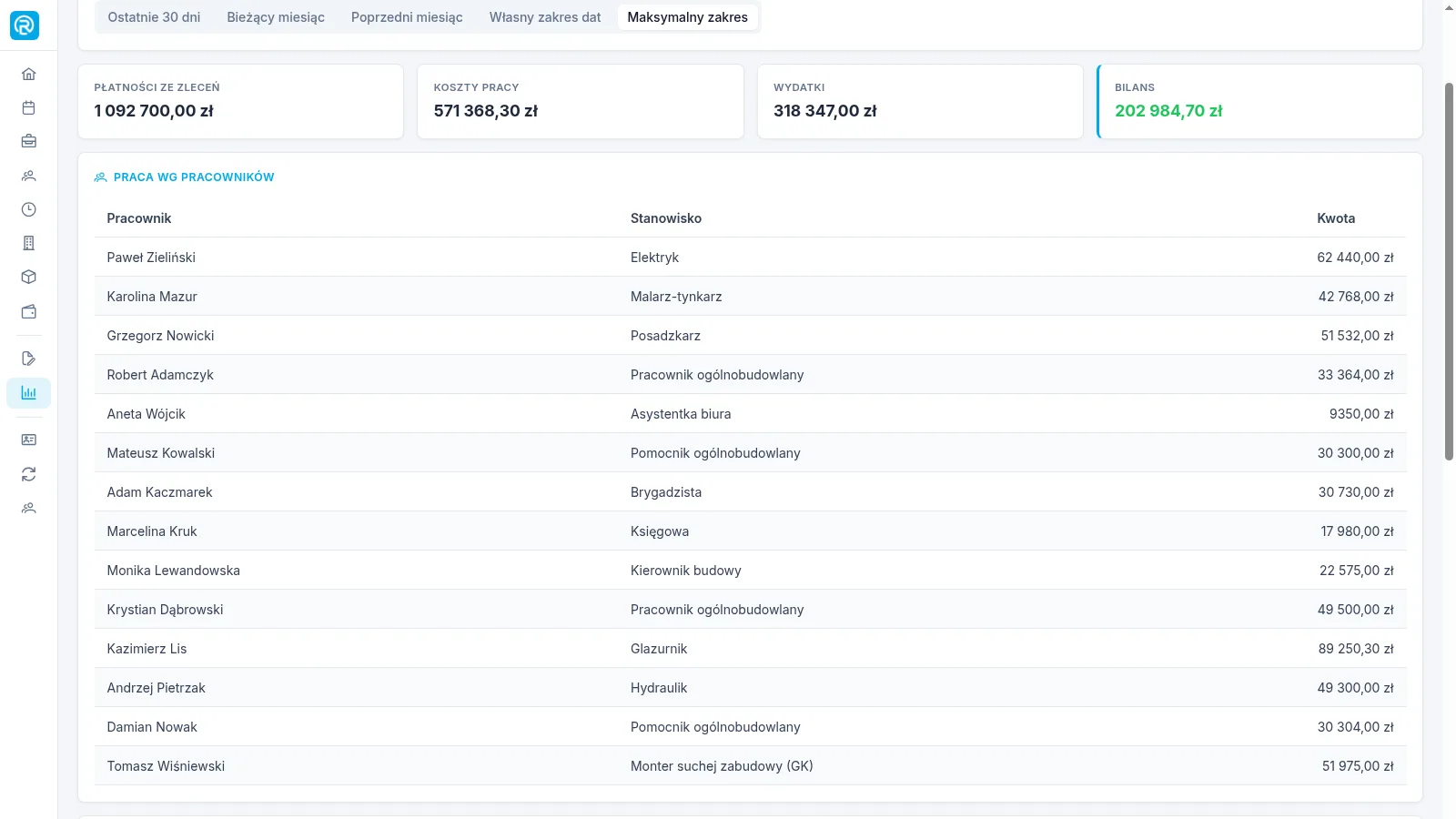
Task: Open the document edit icon in sidebar
Action: pos(28,359)
